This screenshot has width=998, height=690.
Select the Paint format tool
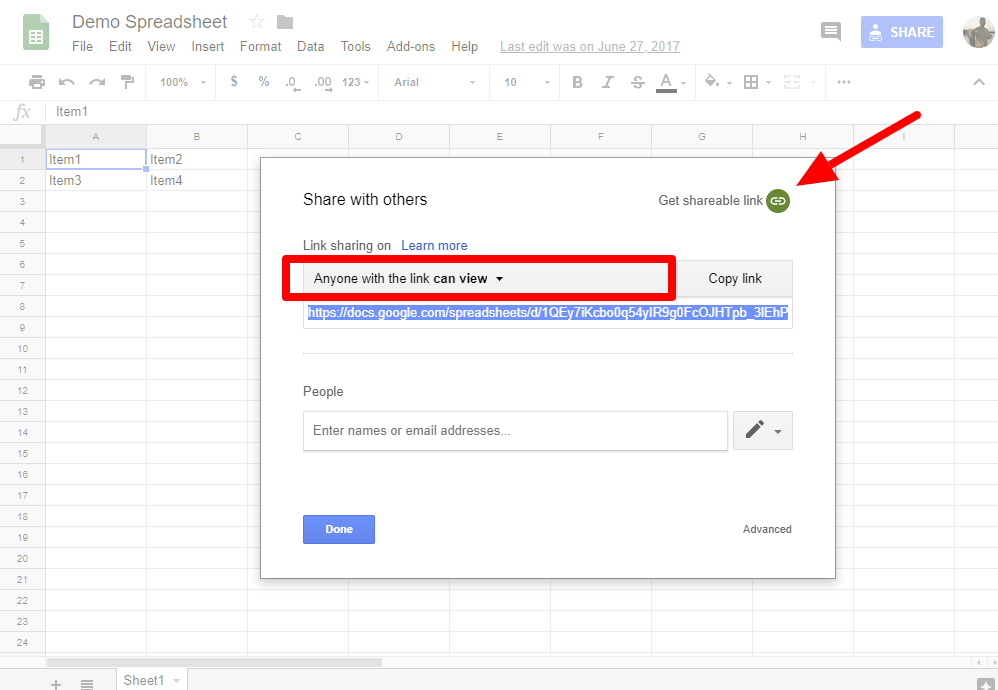coord(127,82)
